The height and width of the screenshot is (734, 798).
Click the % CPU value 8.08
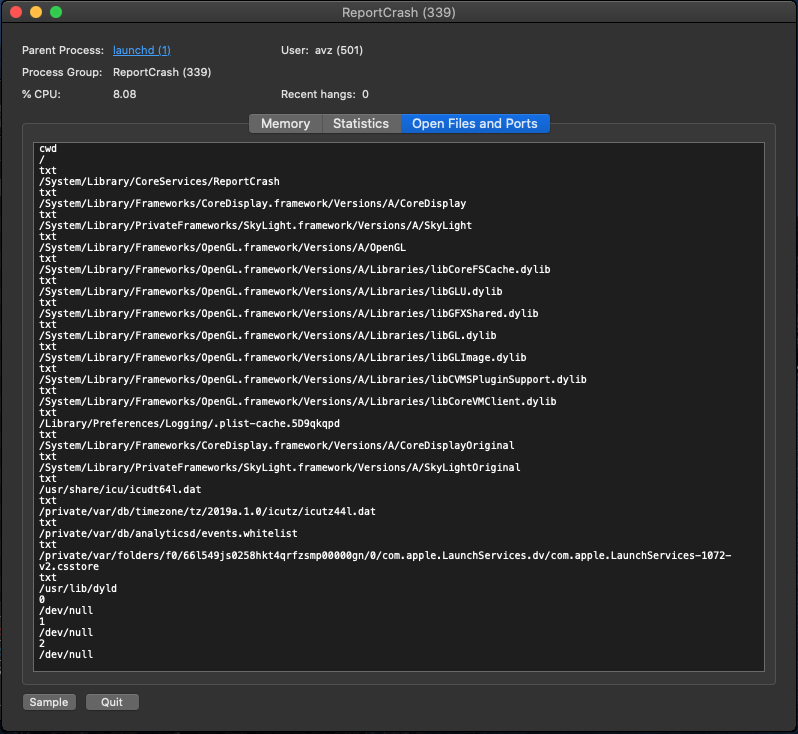(125, 94)
